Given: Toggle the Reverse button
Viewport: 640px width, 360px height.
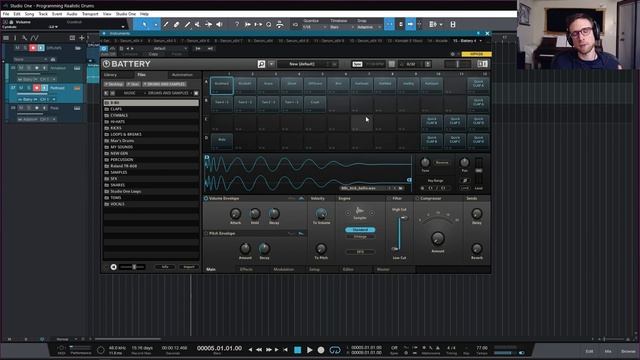Looking at the screenshot, I should (x=442, y=162).
